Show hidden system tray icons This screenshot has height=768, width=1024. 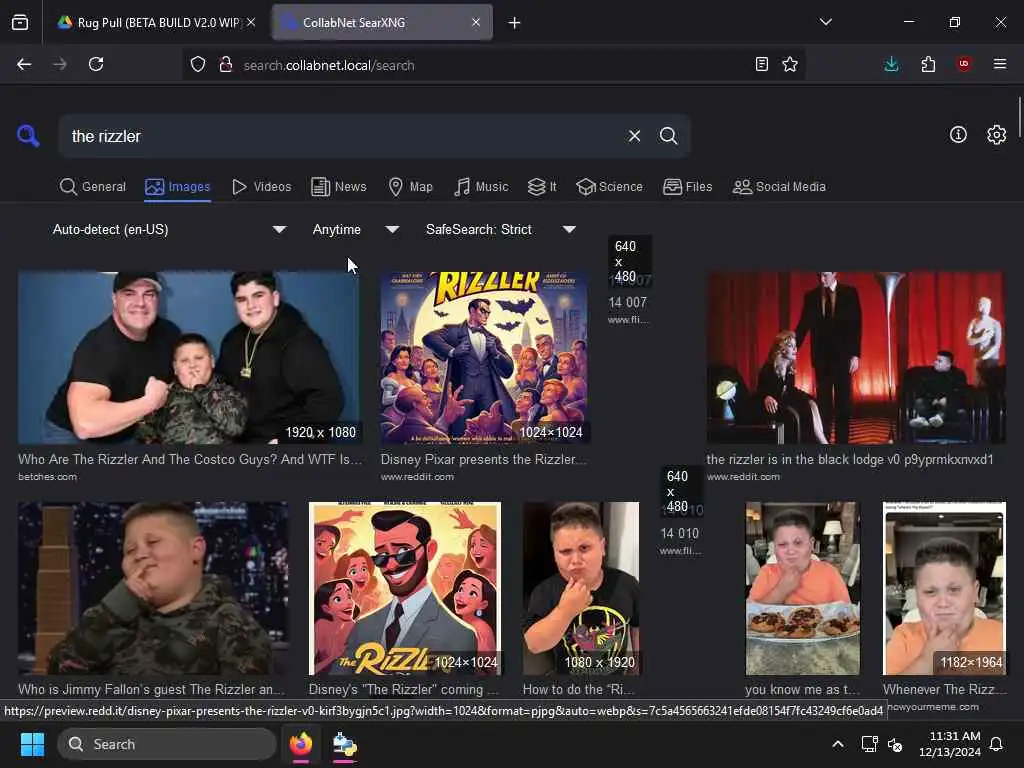(838, 744)
